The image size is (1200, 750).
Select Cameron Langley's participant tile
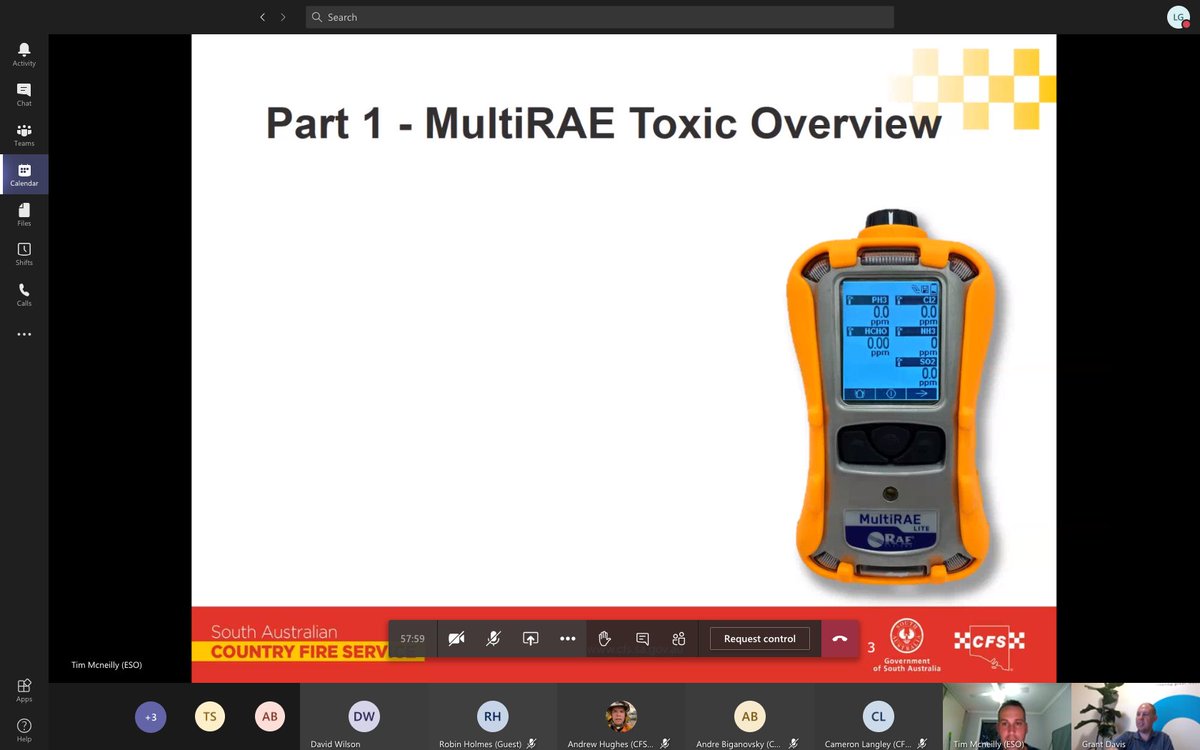click(878, 717)
